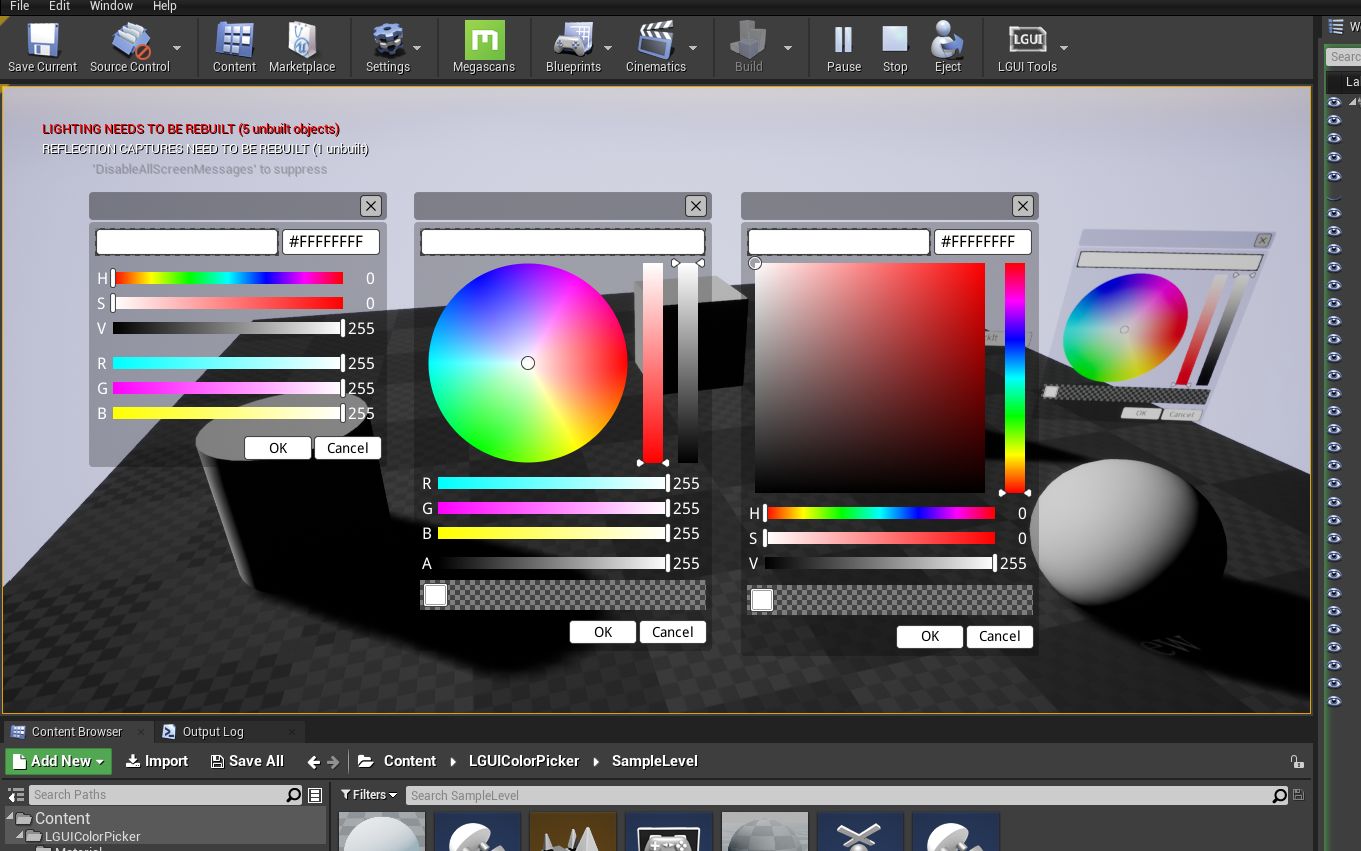Toggle the Content Browser lock icon

[1296, 762]
